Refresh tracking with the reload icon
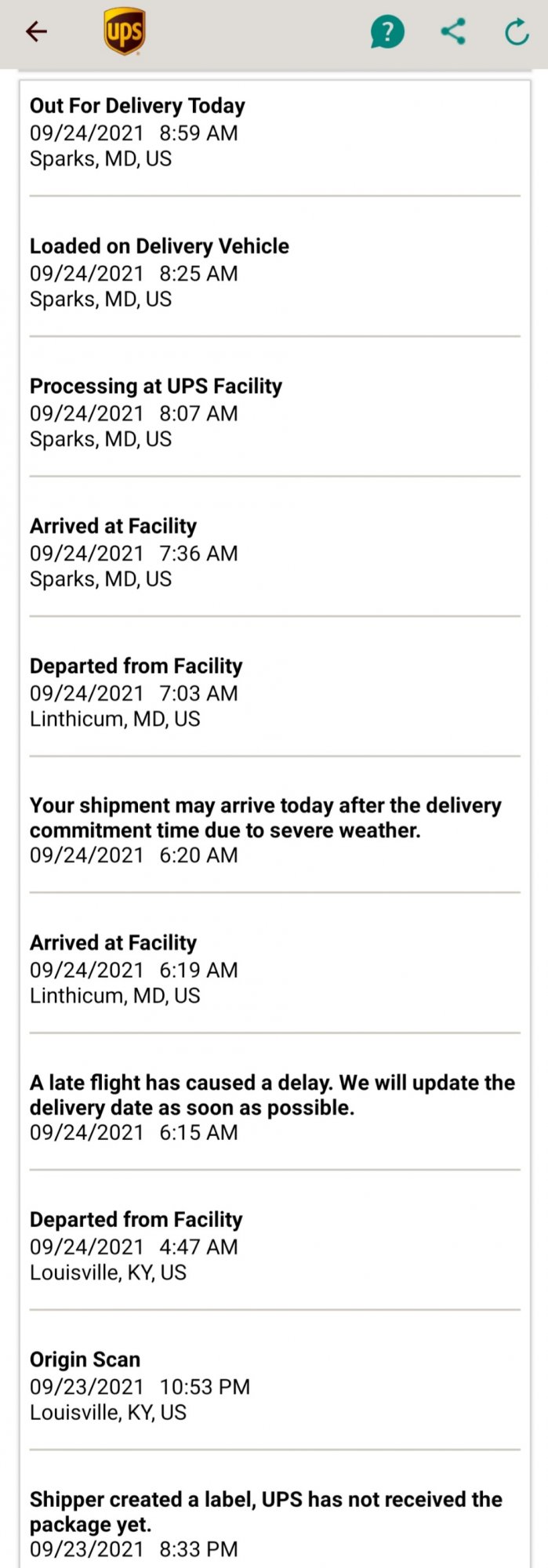548x1568 pixels. click(x=516, y=31)
